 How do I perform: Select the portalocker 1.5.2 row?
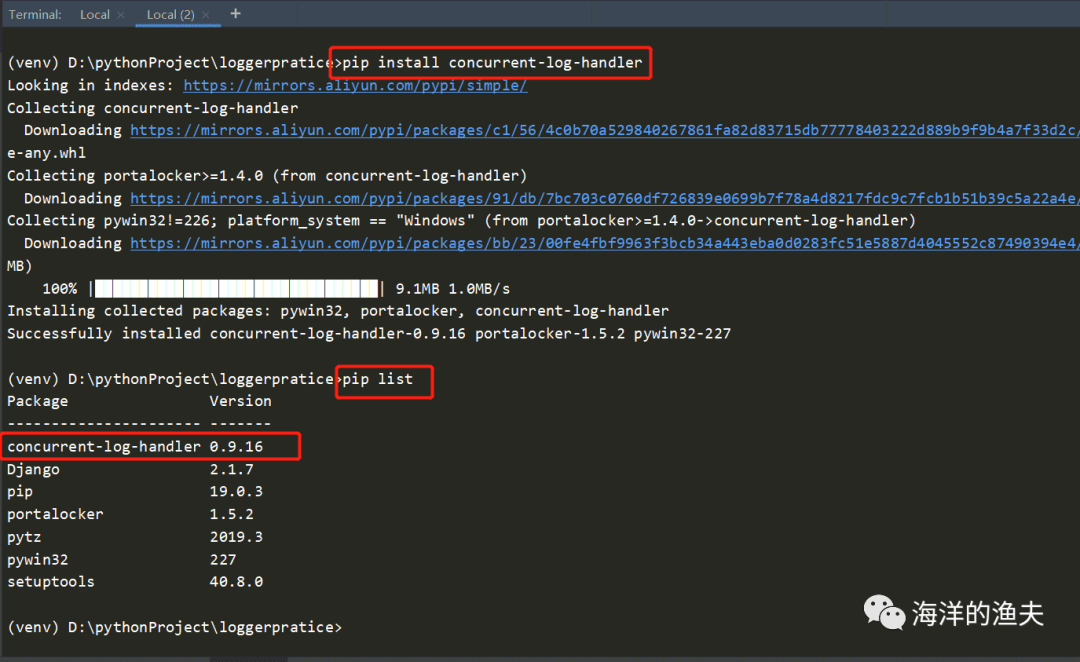pyautogui.click(x=130, y=514)
